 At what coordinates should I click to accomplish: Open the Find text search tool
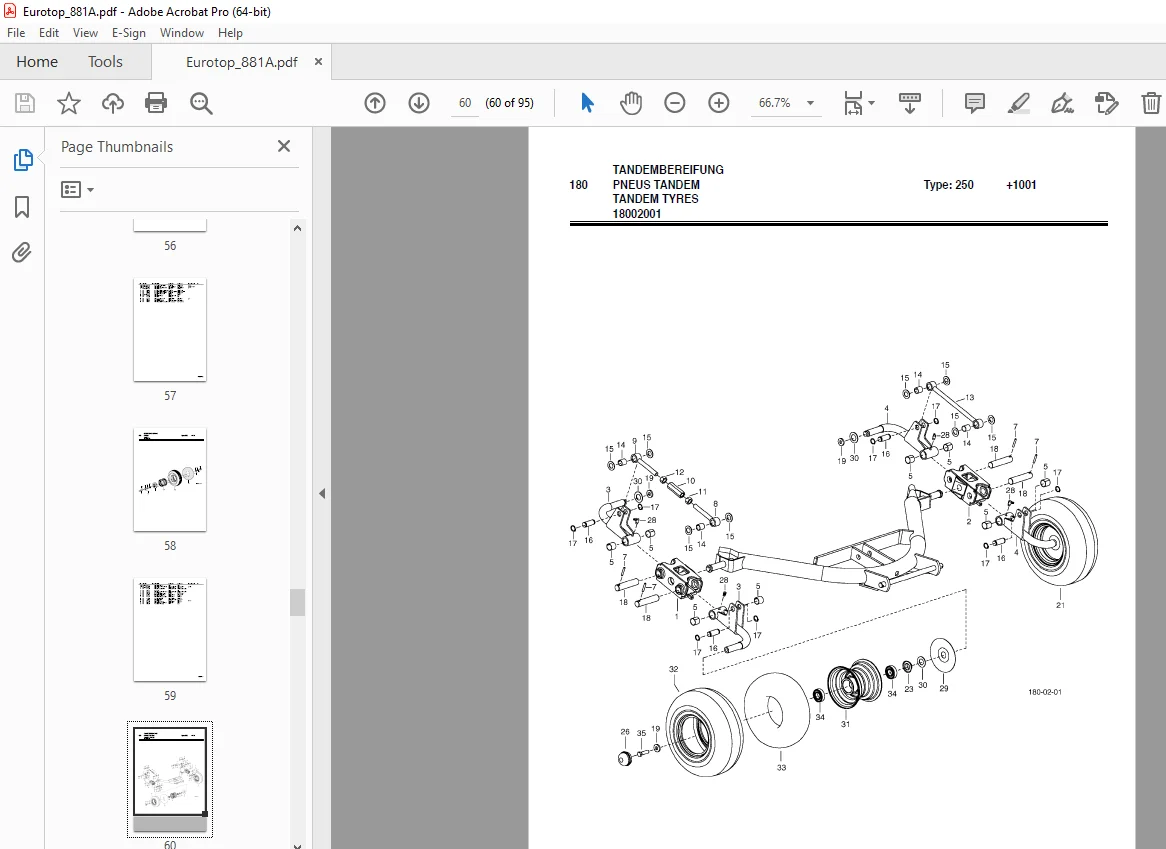(x=201, y=103)
